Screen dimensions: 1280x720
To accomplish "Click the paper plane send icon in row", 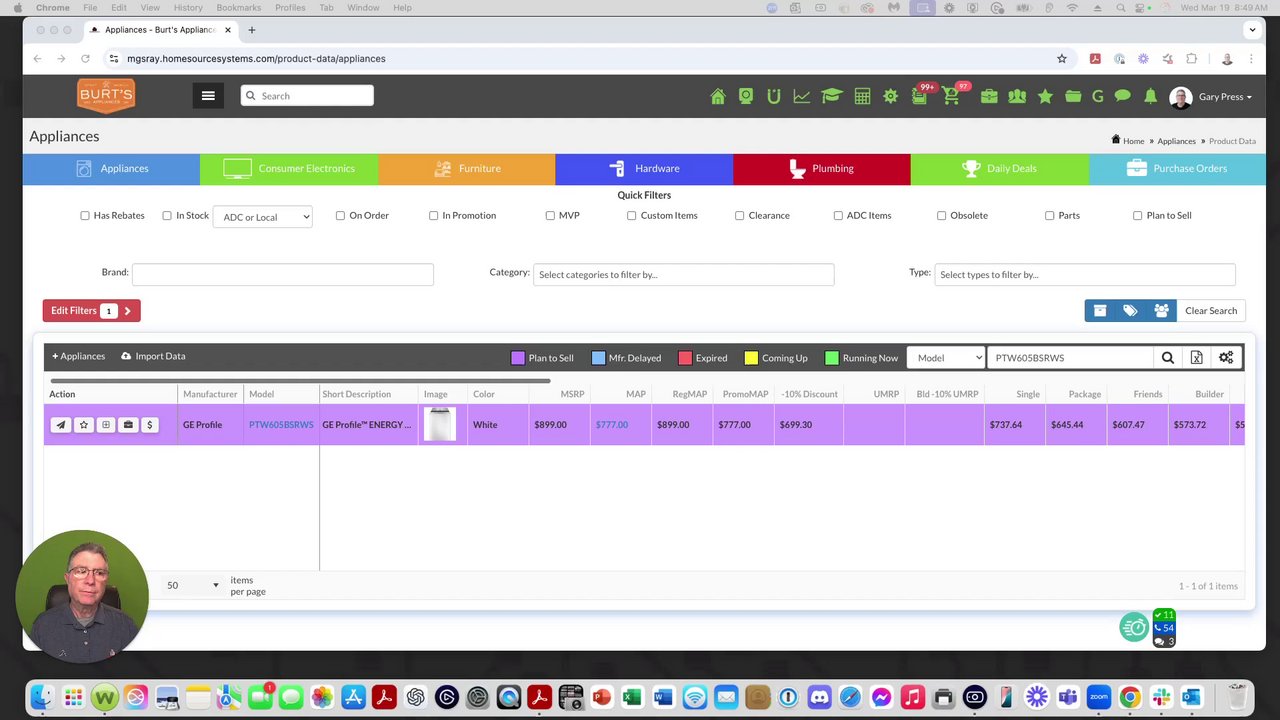I will point(61,425).
